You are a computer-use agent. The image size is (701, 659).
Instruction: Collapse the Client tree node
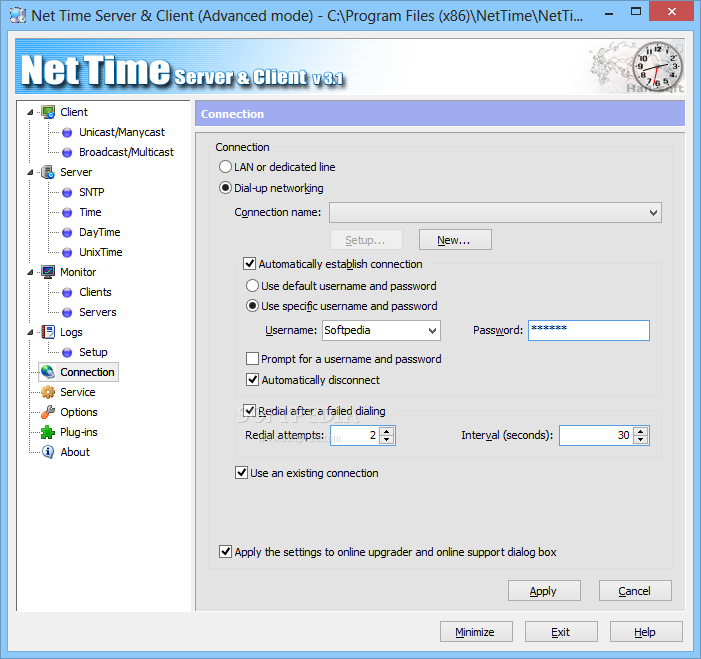pyautogui.click(x=30, y=112)
